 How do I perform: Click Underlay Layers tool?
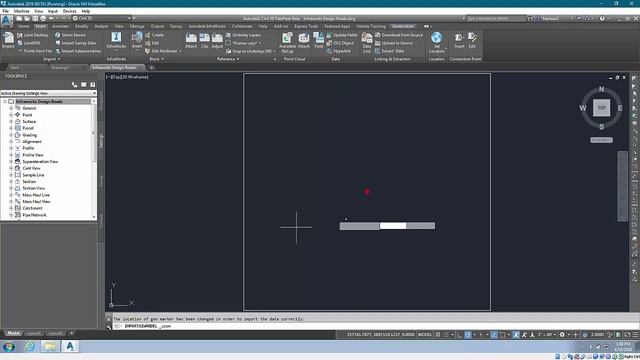pyautogui.click(x=243, y=35)
